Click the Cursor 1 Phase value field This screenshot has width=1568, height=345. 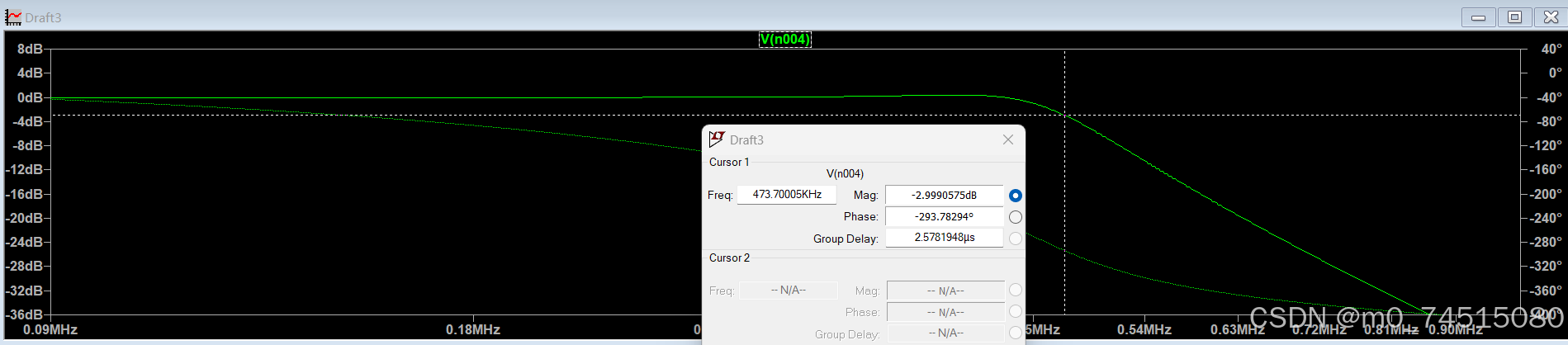tap(945, 217)
